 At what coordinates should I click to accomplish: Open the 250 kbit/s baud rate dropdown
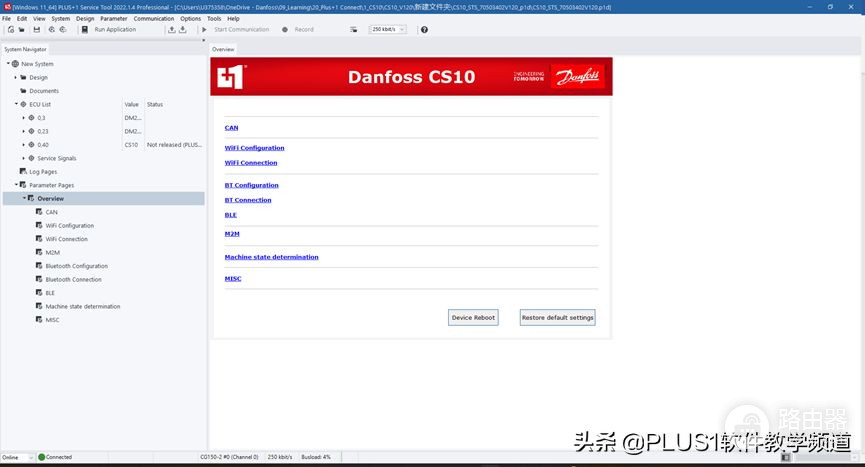coord(387,29)
